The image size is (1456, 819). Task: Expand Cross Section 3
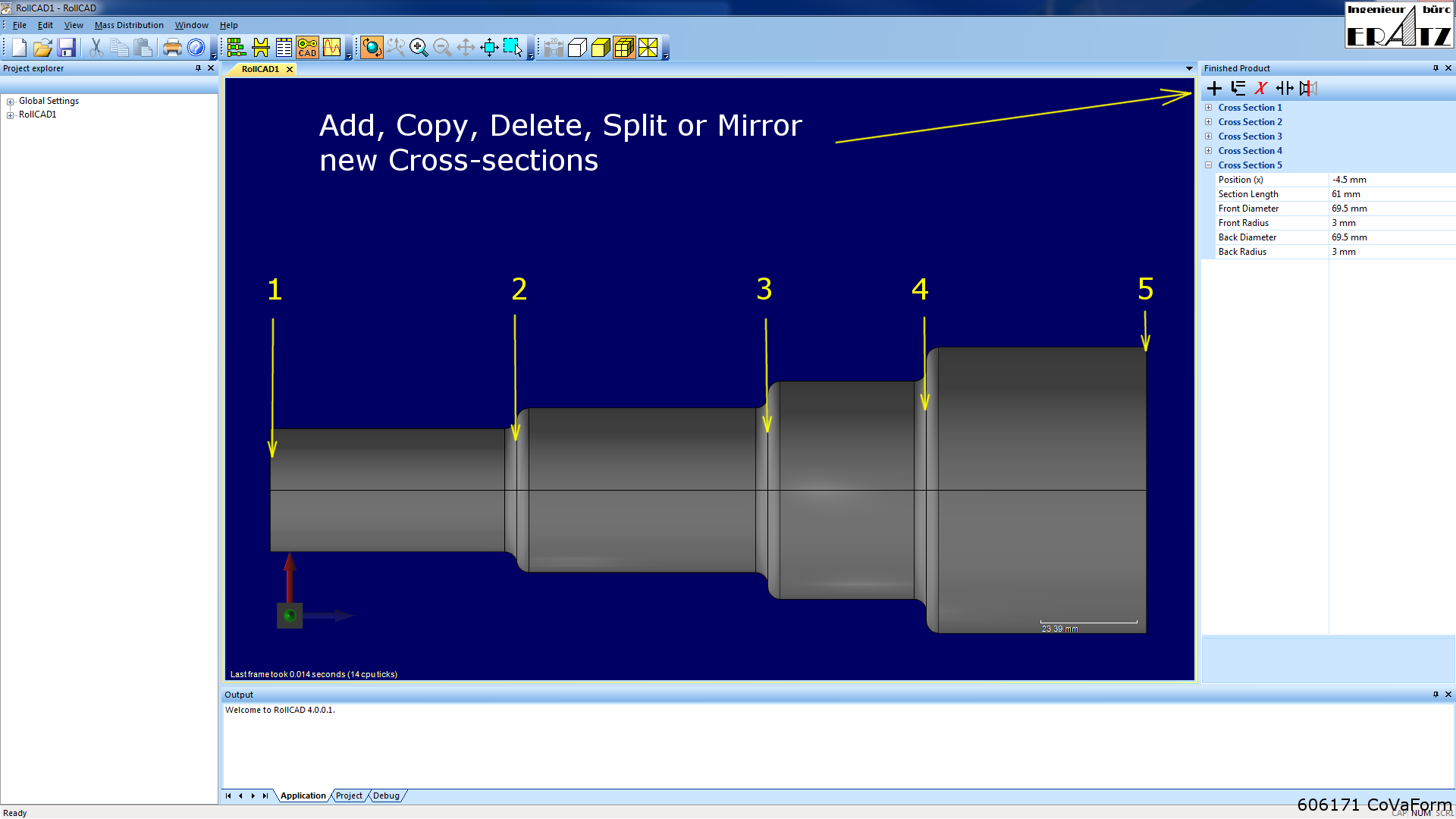click(1209, 136)
